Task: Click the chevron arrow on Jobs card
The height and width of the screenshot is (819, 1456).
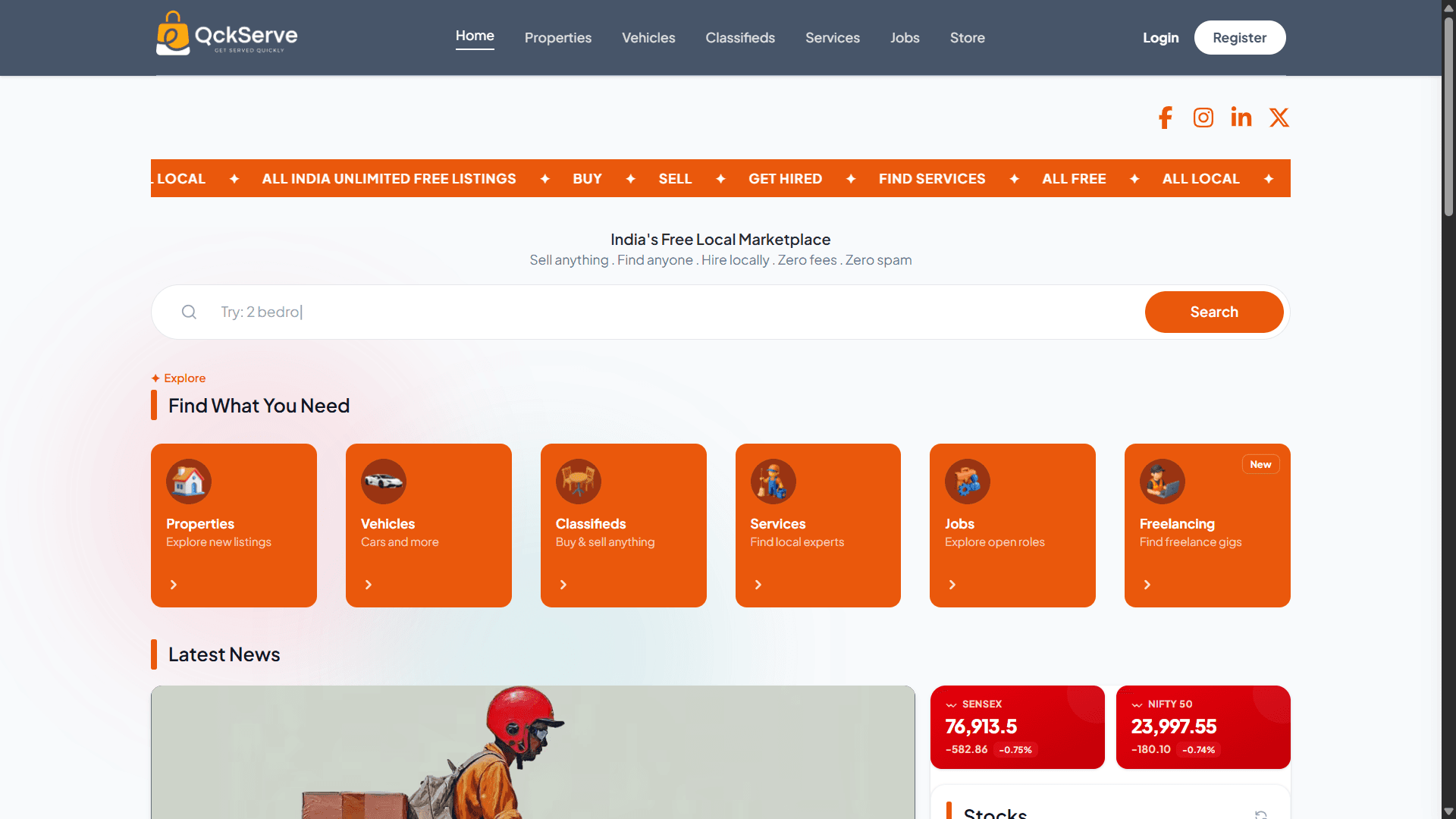Action: (952, 585)
